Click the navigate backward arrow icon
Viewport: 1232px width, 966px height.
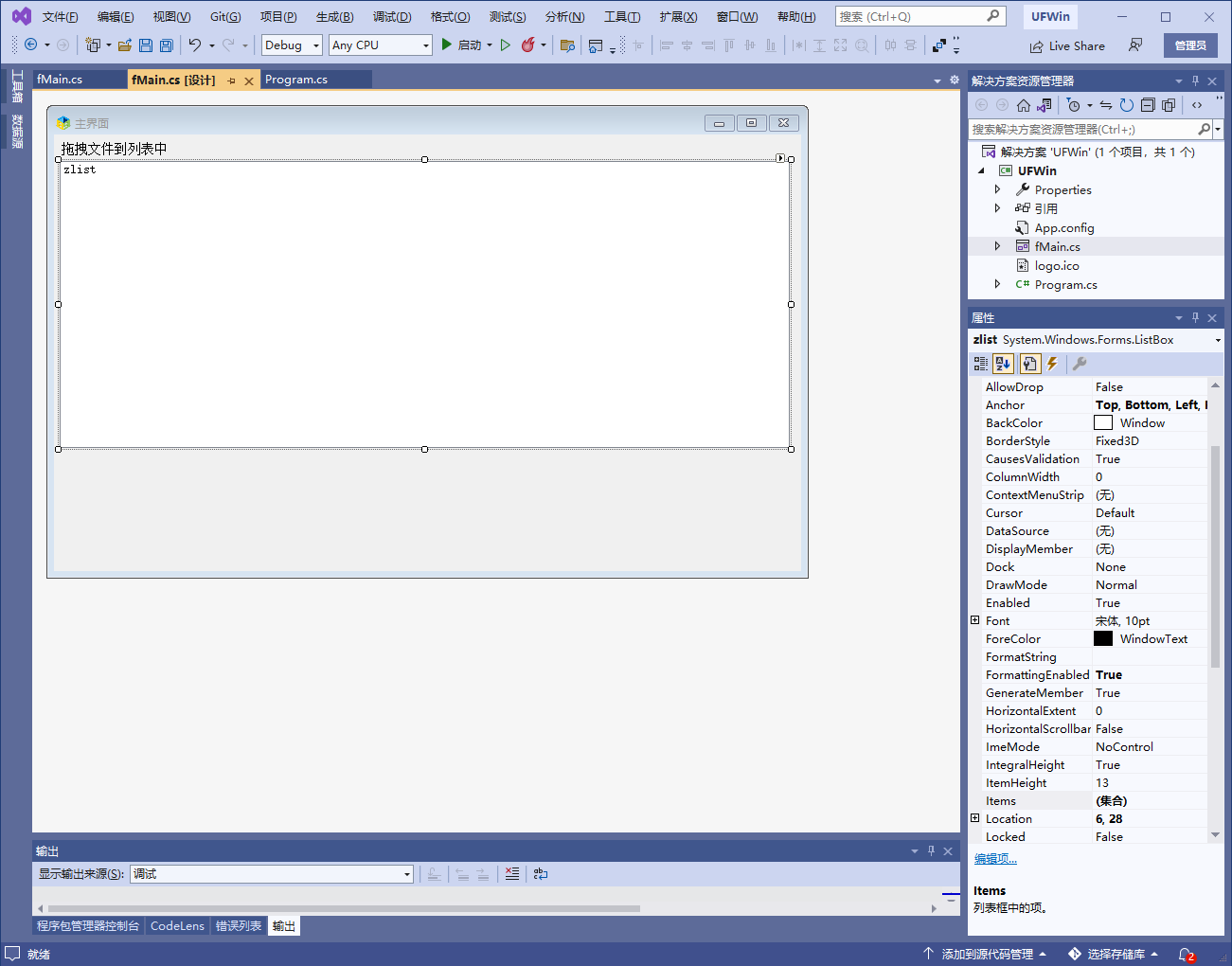coord(31,45)
